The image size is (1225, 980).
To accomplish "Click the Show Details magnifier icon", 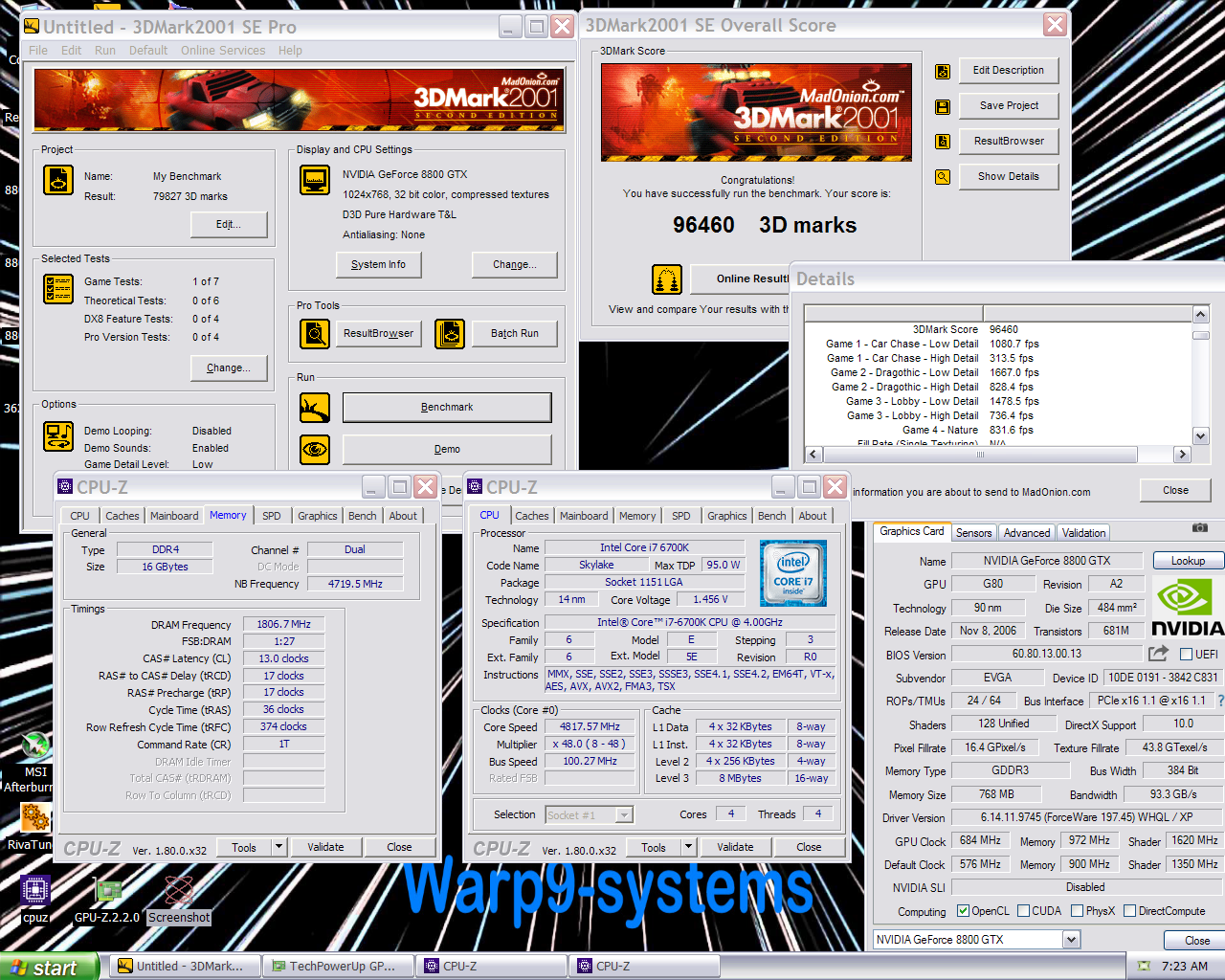I will (943, 177).
